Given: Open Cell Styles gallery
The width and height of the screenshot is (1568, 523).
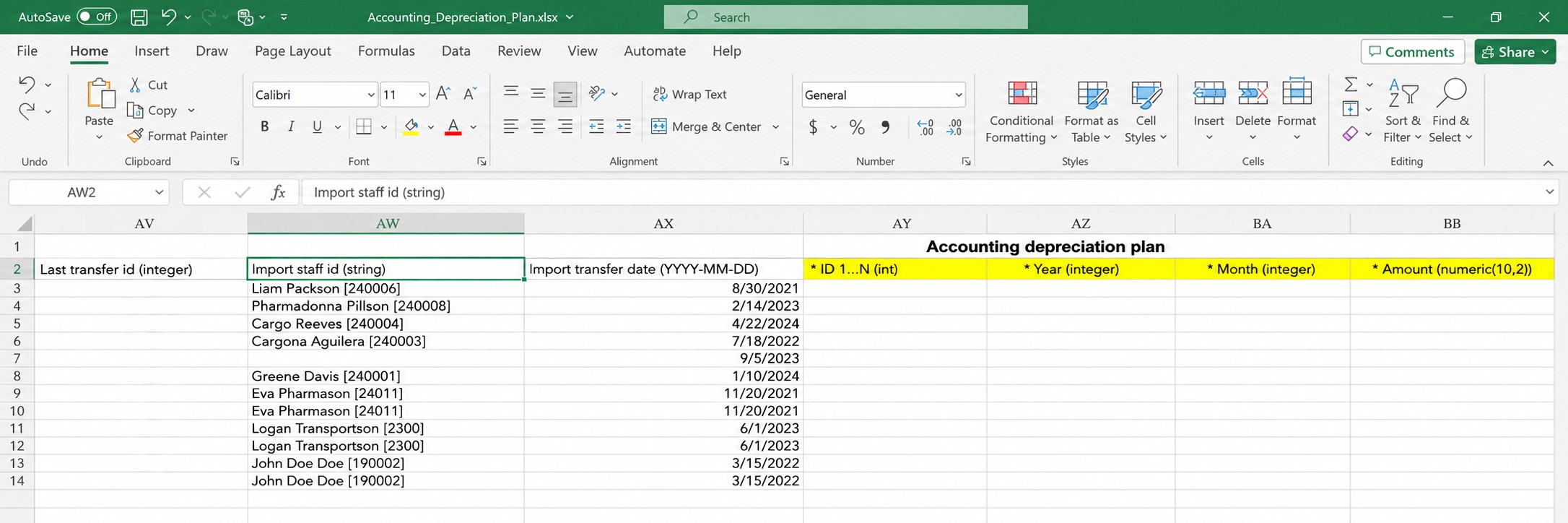Looking at the screenshot, I should (1146, 111).
